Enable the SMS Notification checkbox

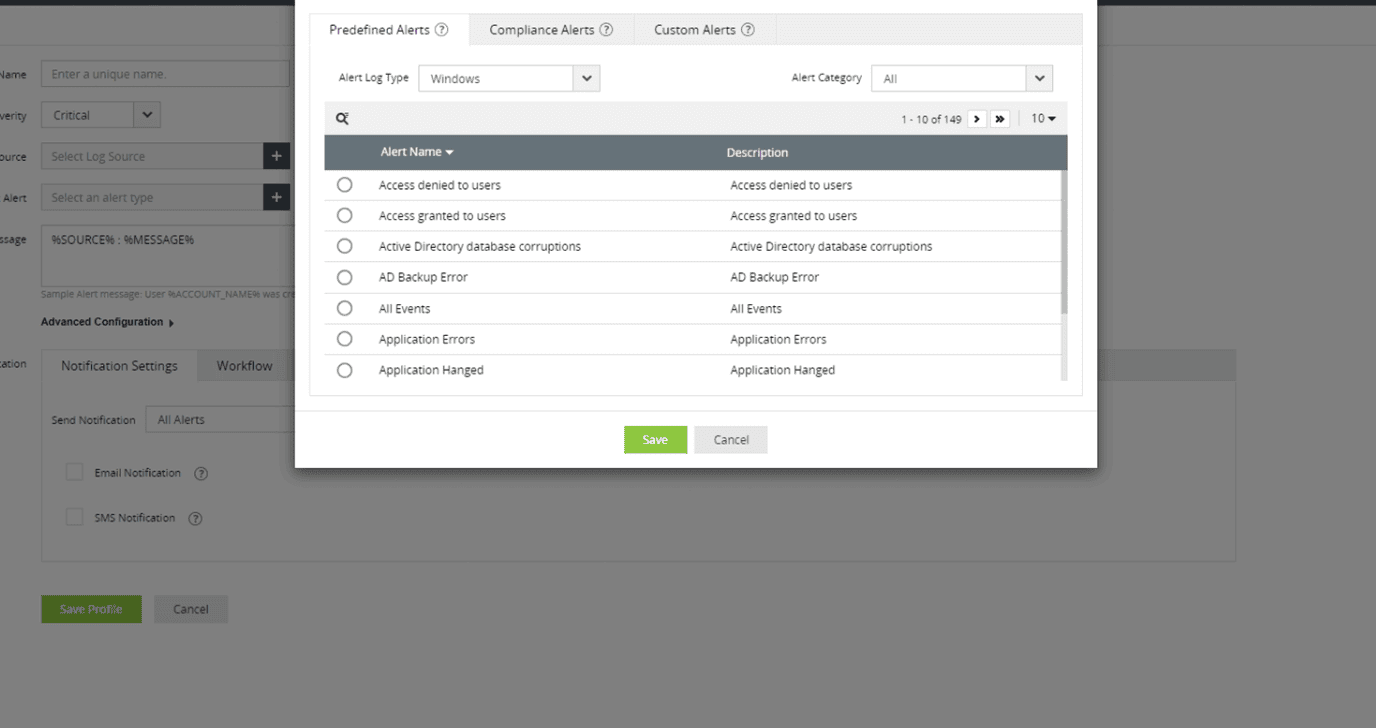[x=74, y=516]
